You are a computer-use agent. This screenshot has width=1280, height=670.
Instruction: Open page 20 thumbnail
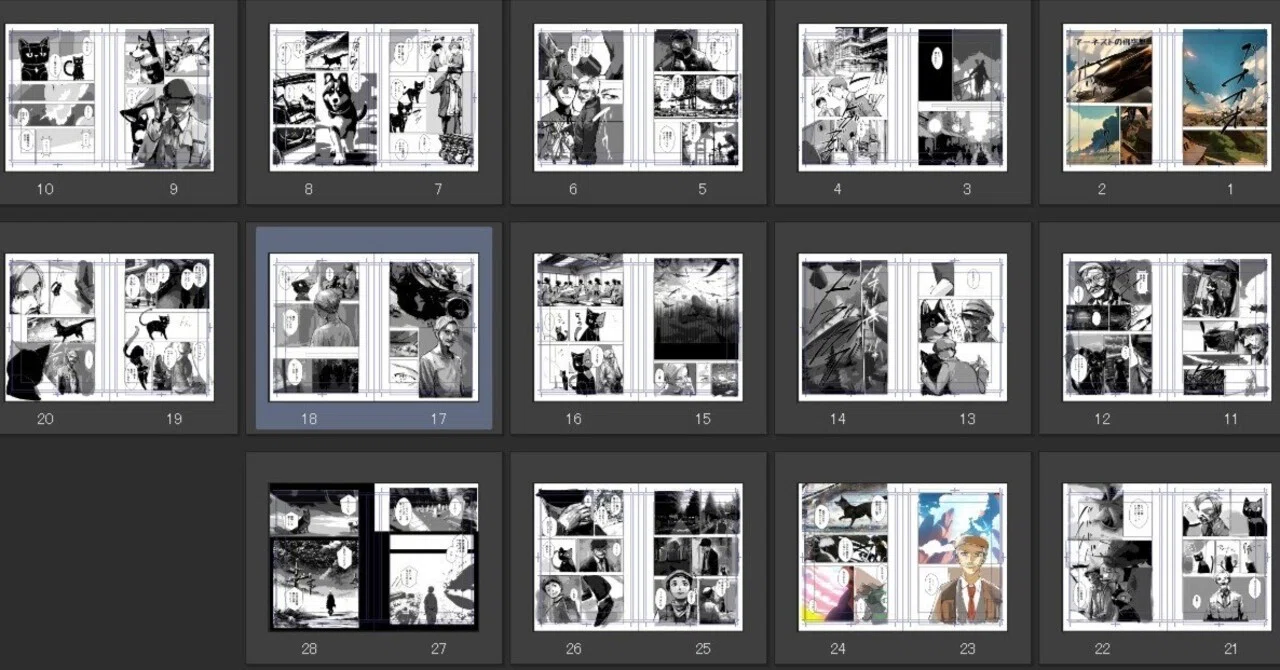58,327
